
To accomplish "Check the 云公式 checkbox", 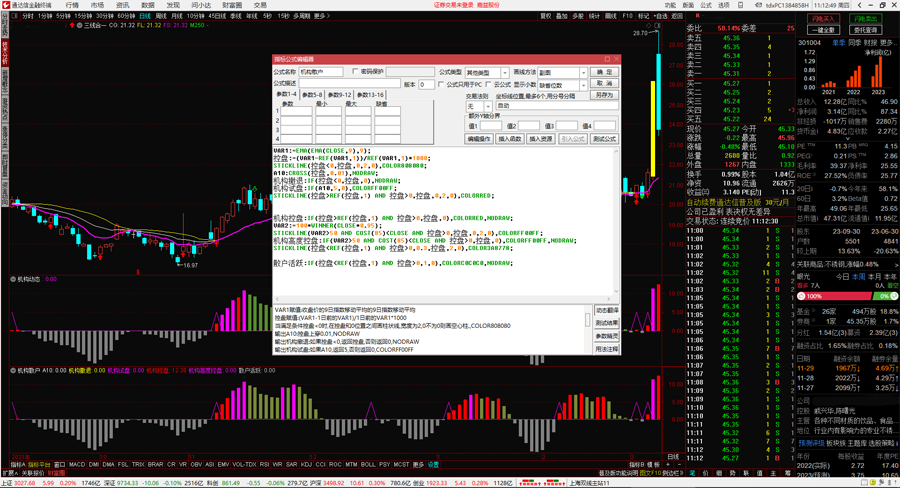I will point(489,85).
